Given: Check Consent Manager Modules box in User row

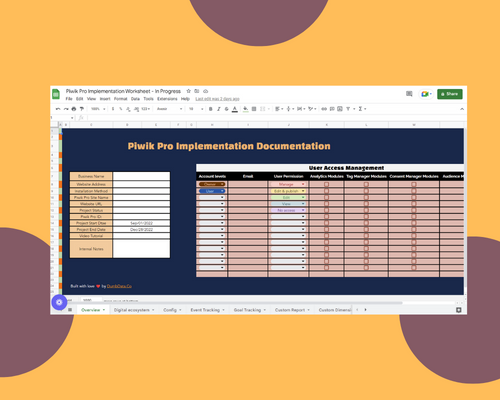Looking at the screenshot, I should (x=414, y=191).
